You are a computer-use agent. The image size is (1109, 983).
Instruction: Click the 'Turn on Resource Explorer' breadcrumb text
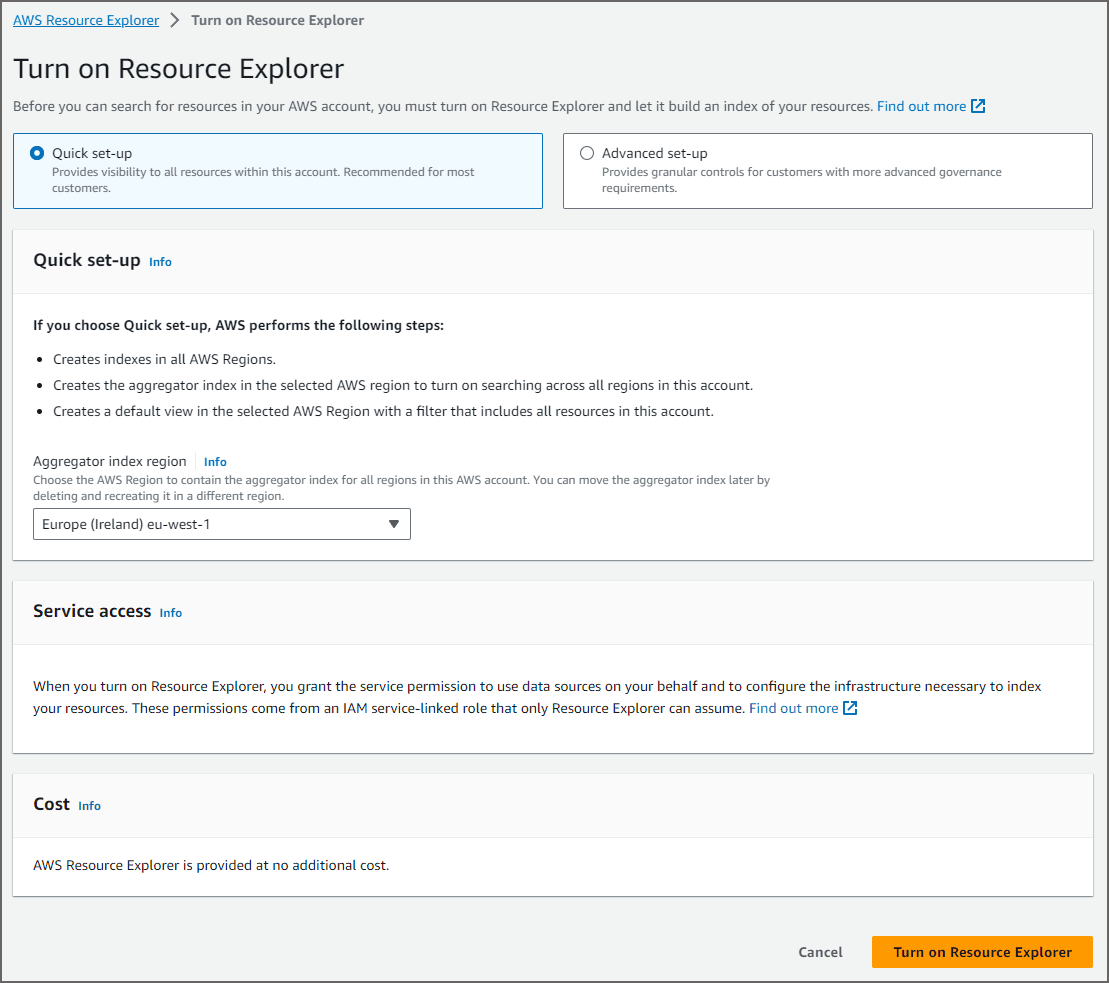click(277, 21)
